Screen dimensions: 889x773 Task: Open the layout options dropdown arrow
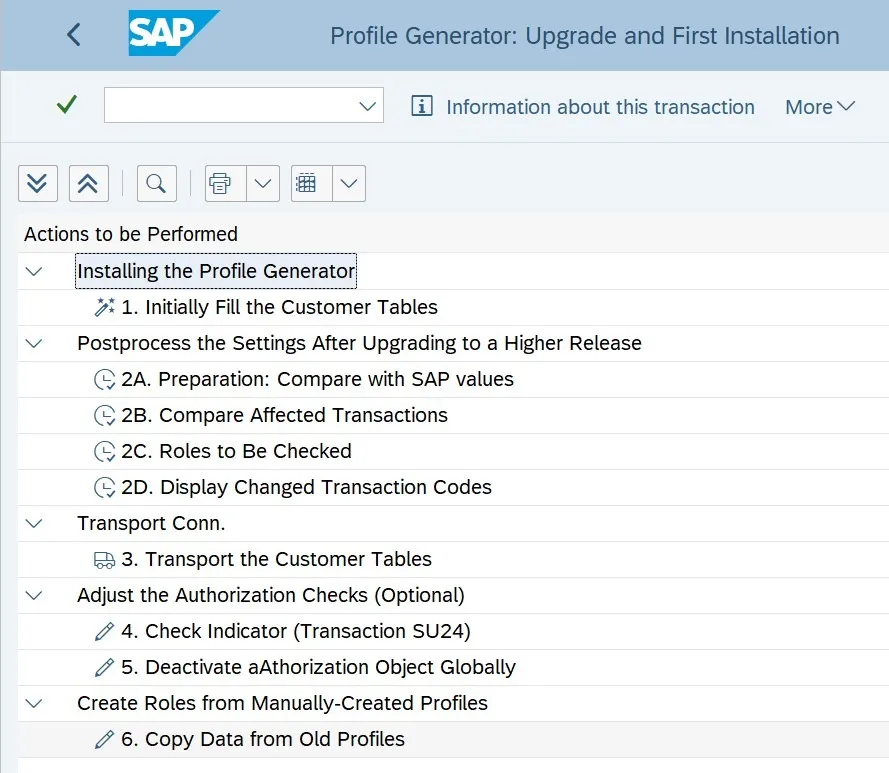click(x=349, y=183)
